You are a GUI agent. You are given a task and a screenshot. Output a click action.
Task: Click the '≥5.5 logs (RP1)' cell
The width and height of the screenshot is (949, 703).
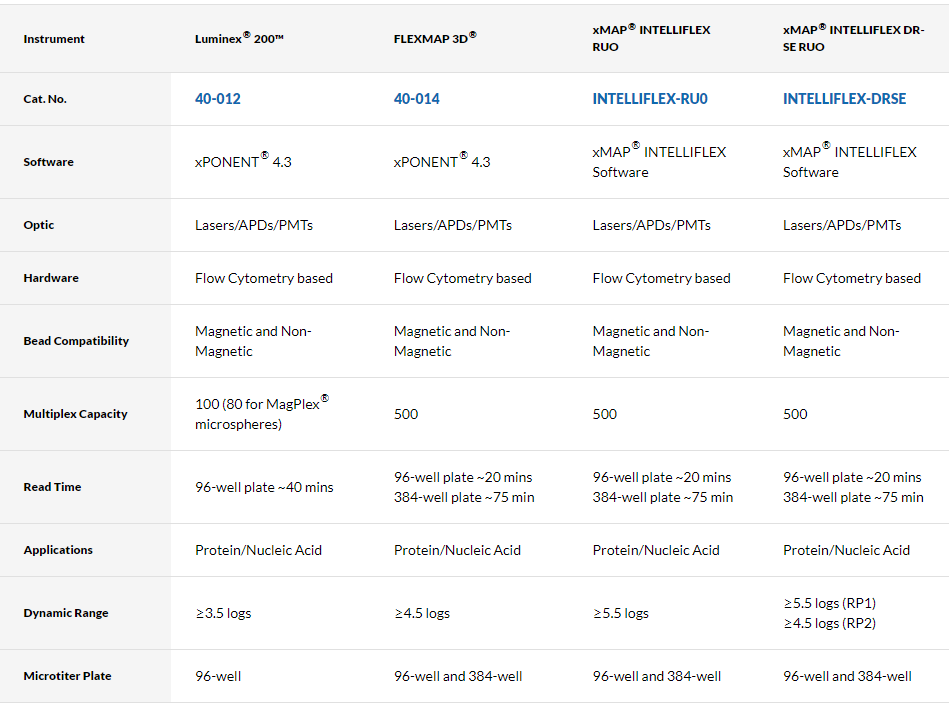click(829, 603)
